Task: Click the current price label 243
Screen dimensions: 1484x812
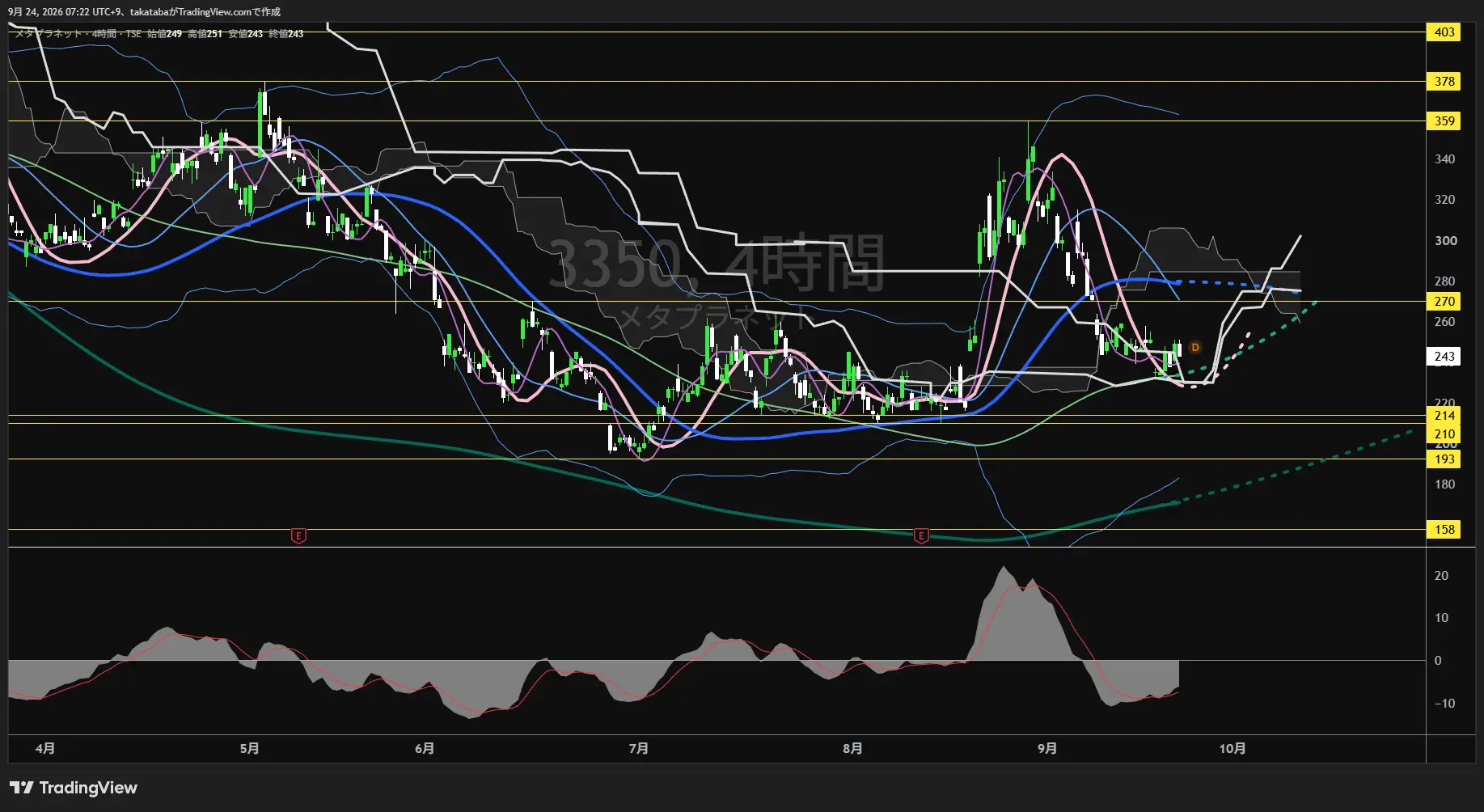Action: click(1444, 357)
